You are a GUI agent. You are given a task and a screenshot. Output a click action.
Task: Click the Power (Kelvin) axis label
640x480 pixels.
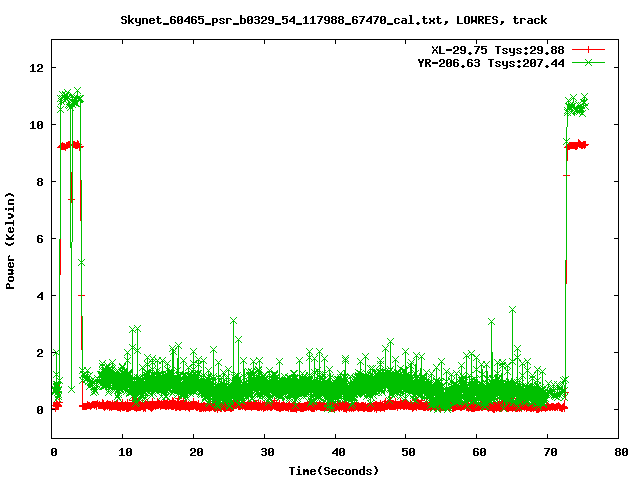[10, 241]
